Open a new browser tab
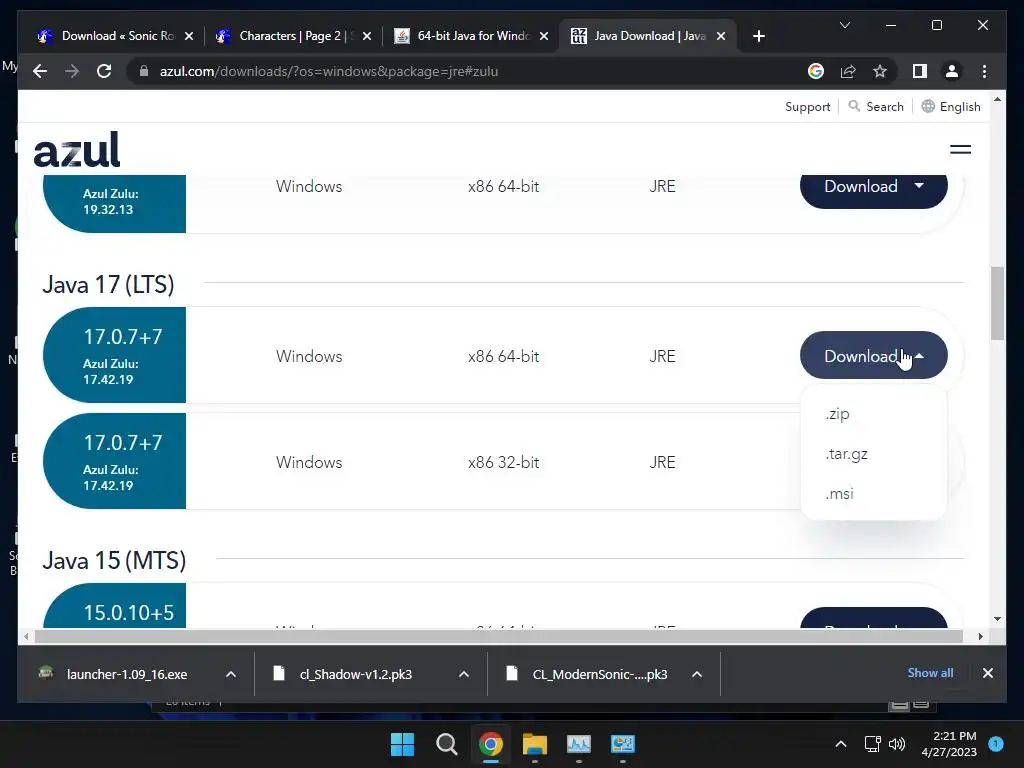Viewport: 1024px width, 768px height. tap(758, 36)
